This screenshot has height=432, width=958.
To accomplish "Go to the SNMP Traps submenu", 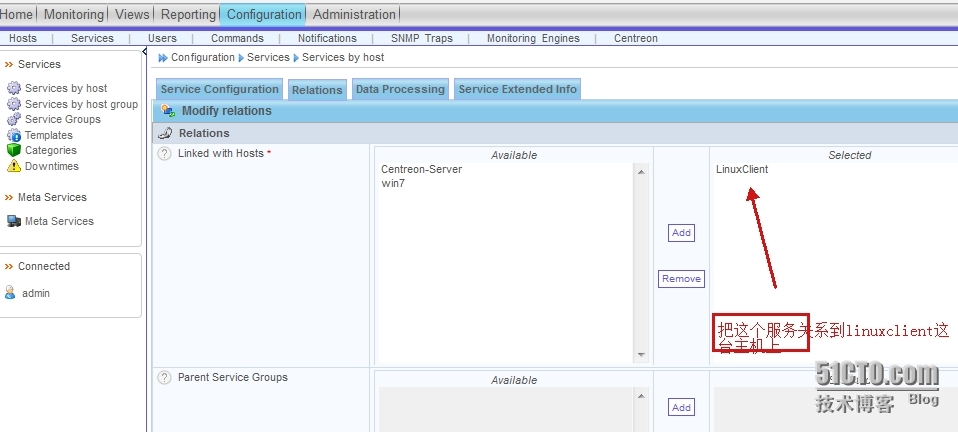I will tap(422, 38).
